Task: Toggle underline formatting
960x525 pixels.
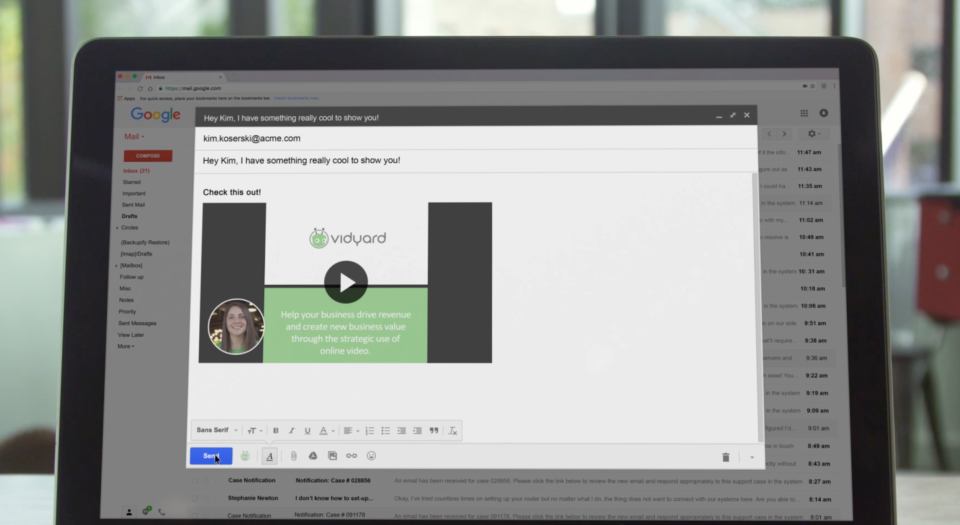Action: [307, 431]
